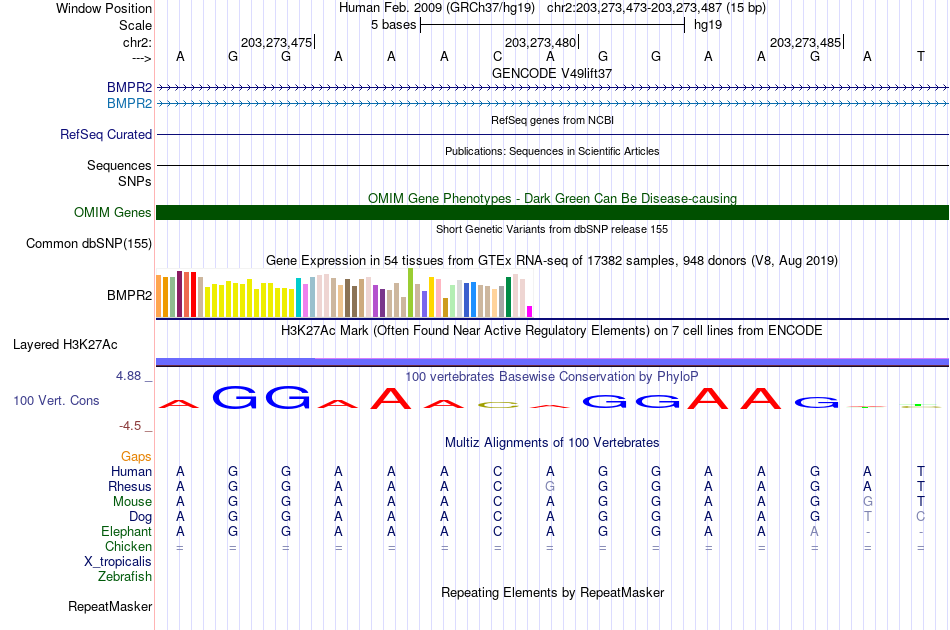Click the Scale label
Screen dimensions: 950x630
coord(135,25)
